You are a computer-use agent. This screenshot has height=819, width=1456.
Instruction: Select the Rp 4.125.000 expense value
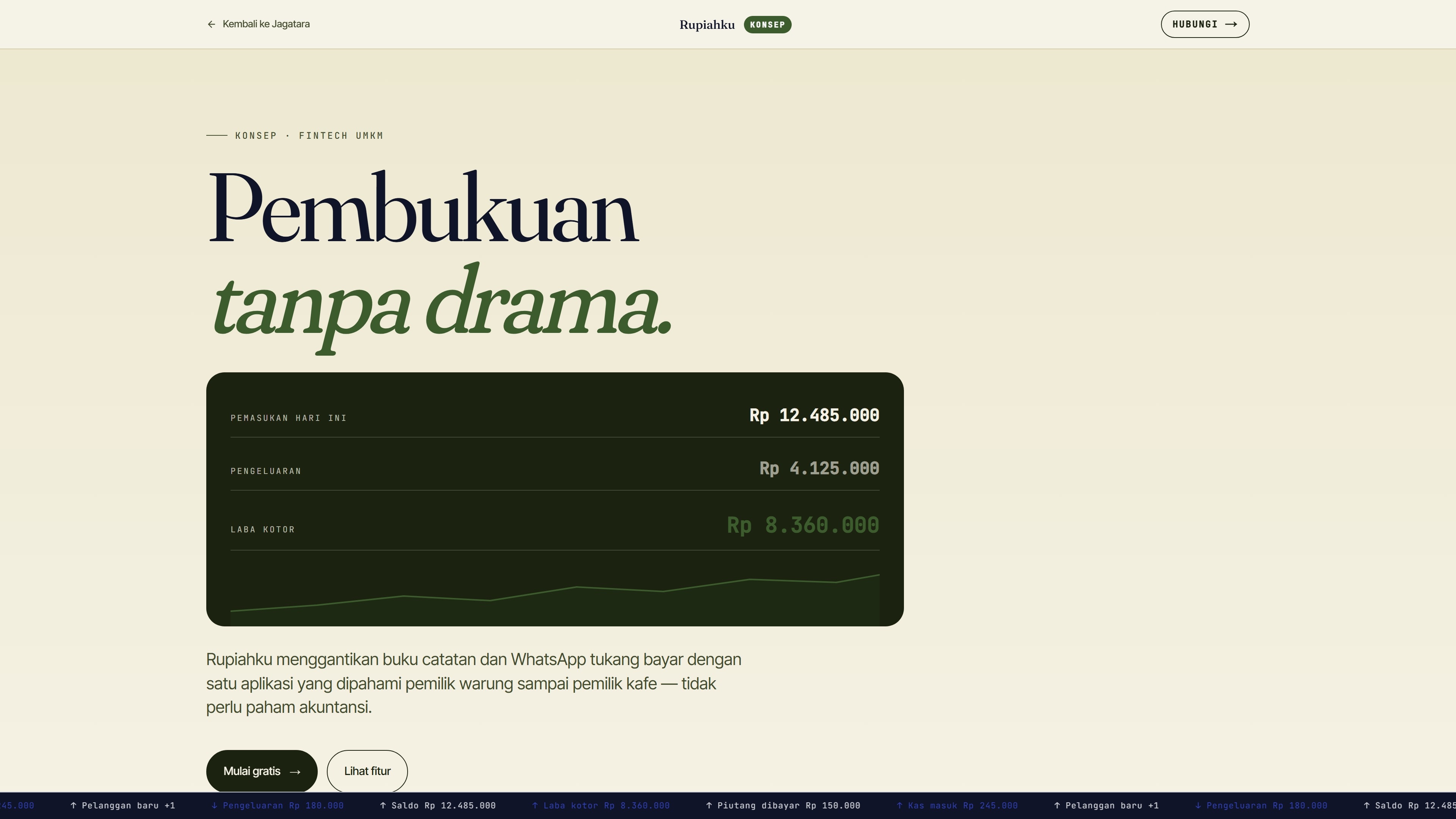point(819,469)
